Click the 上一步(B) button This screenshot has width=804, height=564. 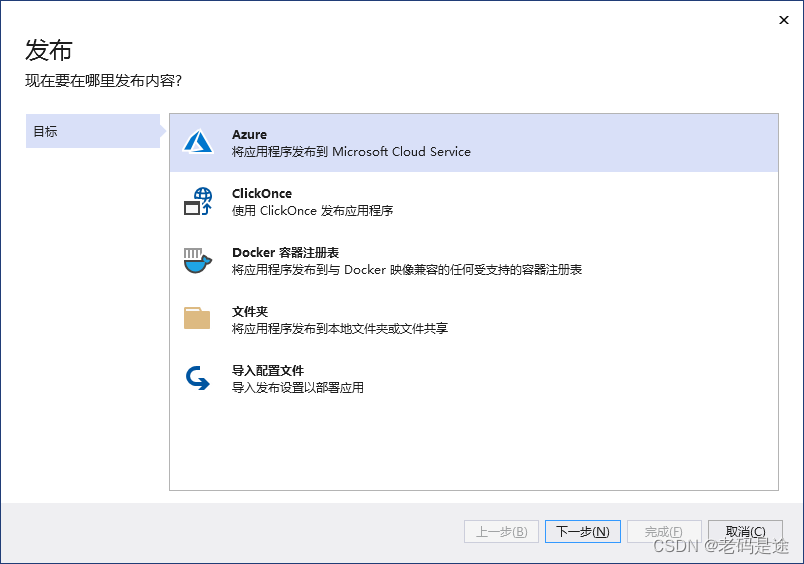tap(502, 532)
